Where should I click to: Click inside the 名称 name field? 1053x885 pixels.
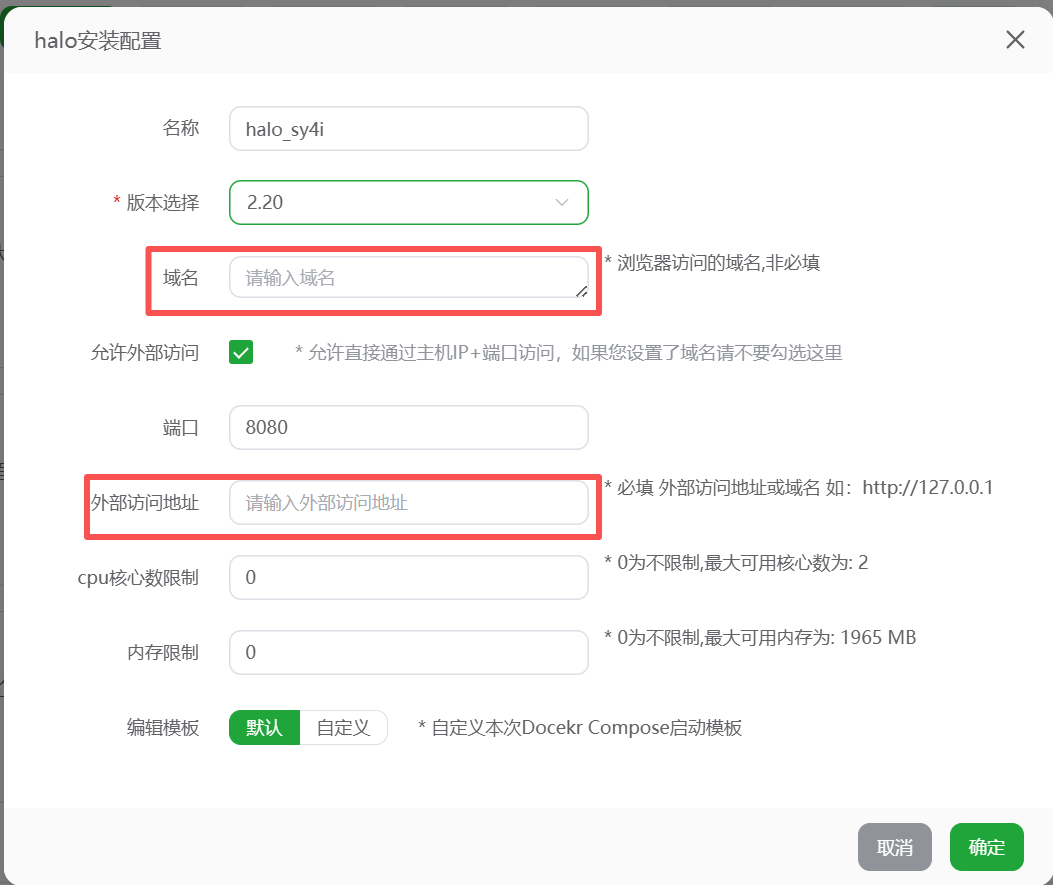point(408,128)
